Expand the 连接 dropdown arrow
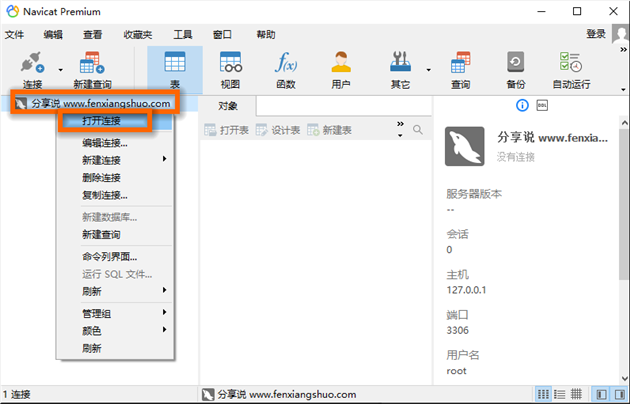Image resolution: width=630 pixels, height=404 pixels. point(60,70)
